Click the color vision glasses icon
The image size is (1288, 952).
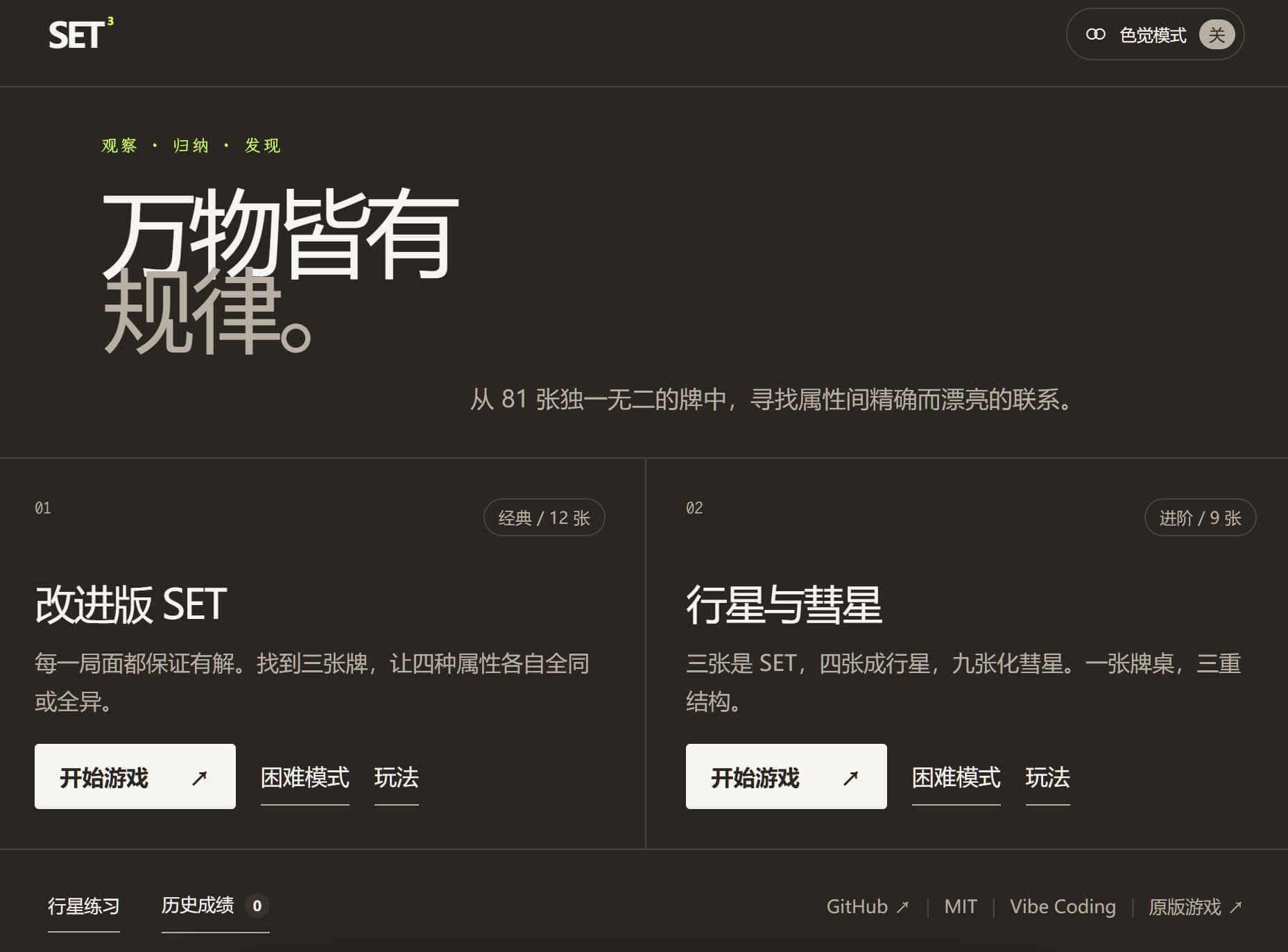[x=1096, y=34]
